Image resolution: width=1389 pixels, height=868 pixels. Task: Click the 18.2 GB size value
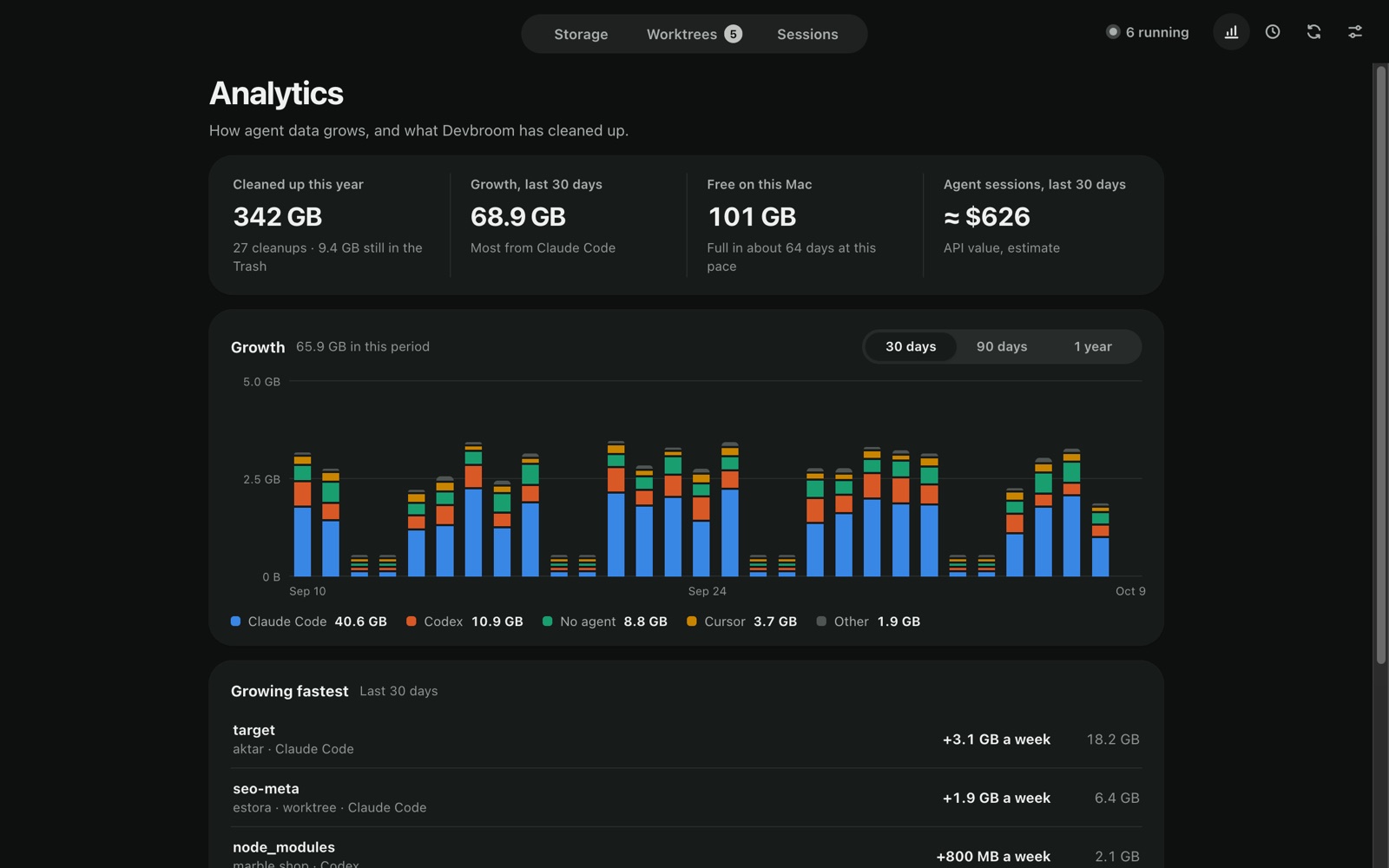pyautogui.click(x=1113, y=740)
